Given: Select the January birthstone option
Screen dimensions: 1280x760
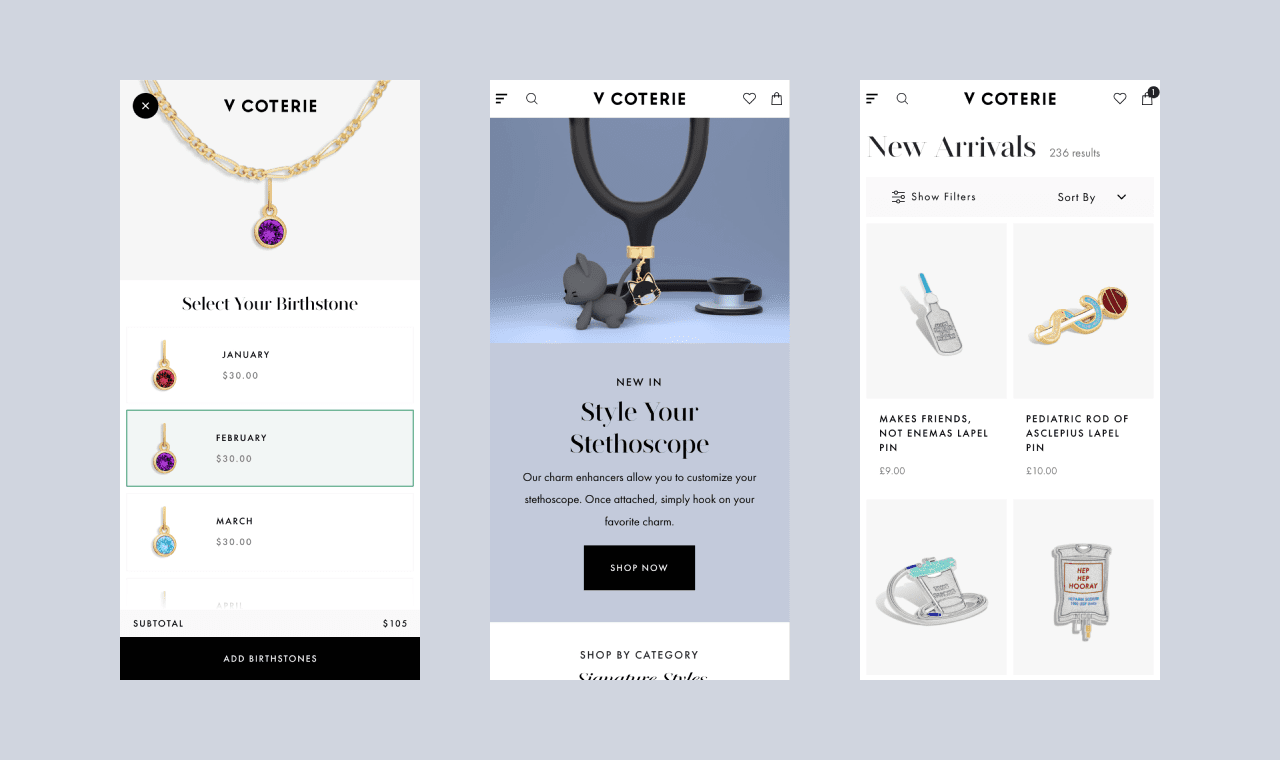Looking at the screenshot, I should coord(270,365).
